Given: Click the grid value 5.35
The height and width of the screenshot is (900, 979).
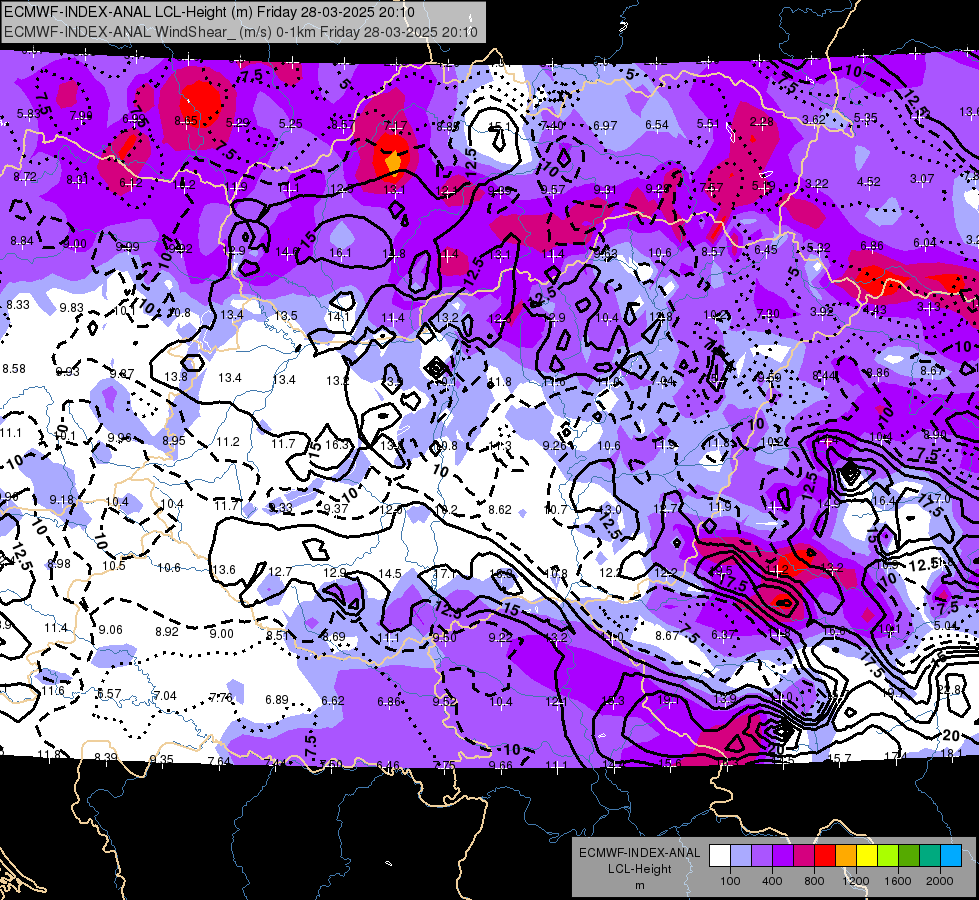Looking at the screenshot, I should (866, 118).
